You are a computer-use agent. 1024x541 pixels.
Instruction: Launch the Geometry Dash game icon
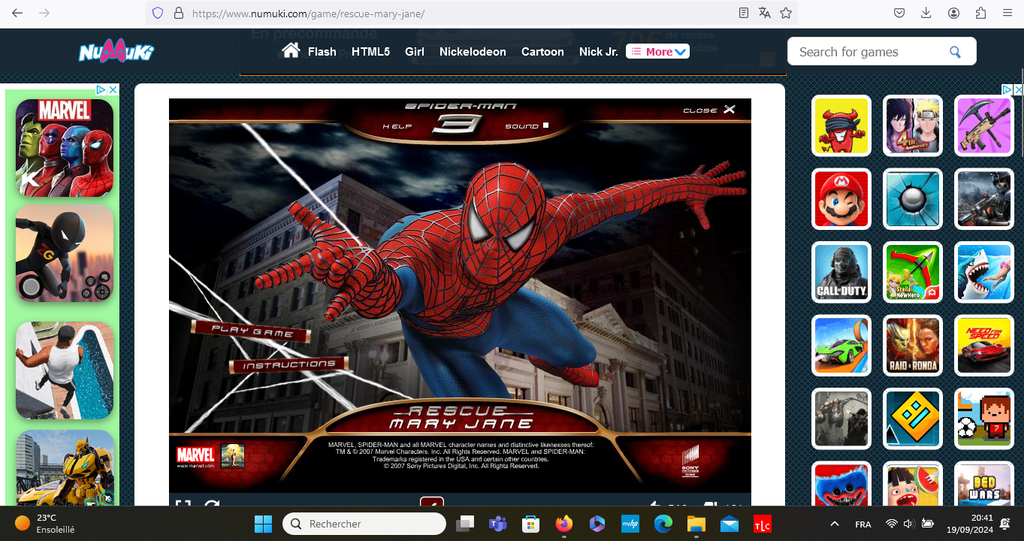click(x=912, y=418)
